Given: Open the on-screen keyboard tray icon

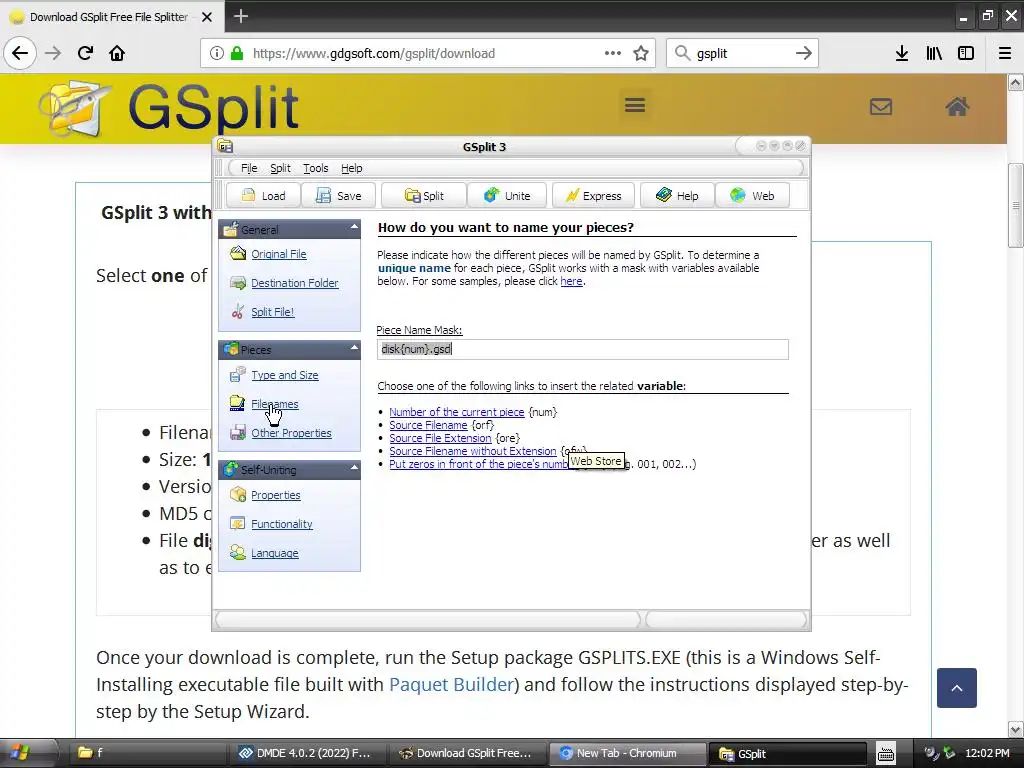Looking at the screenshot, I should point(886,754).
